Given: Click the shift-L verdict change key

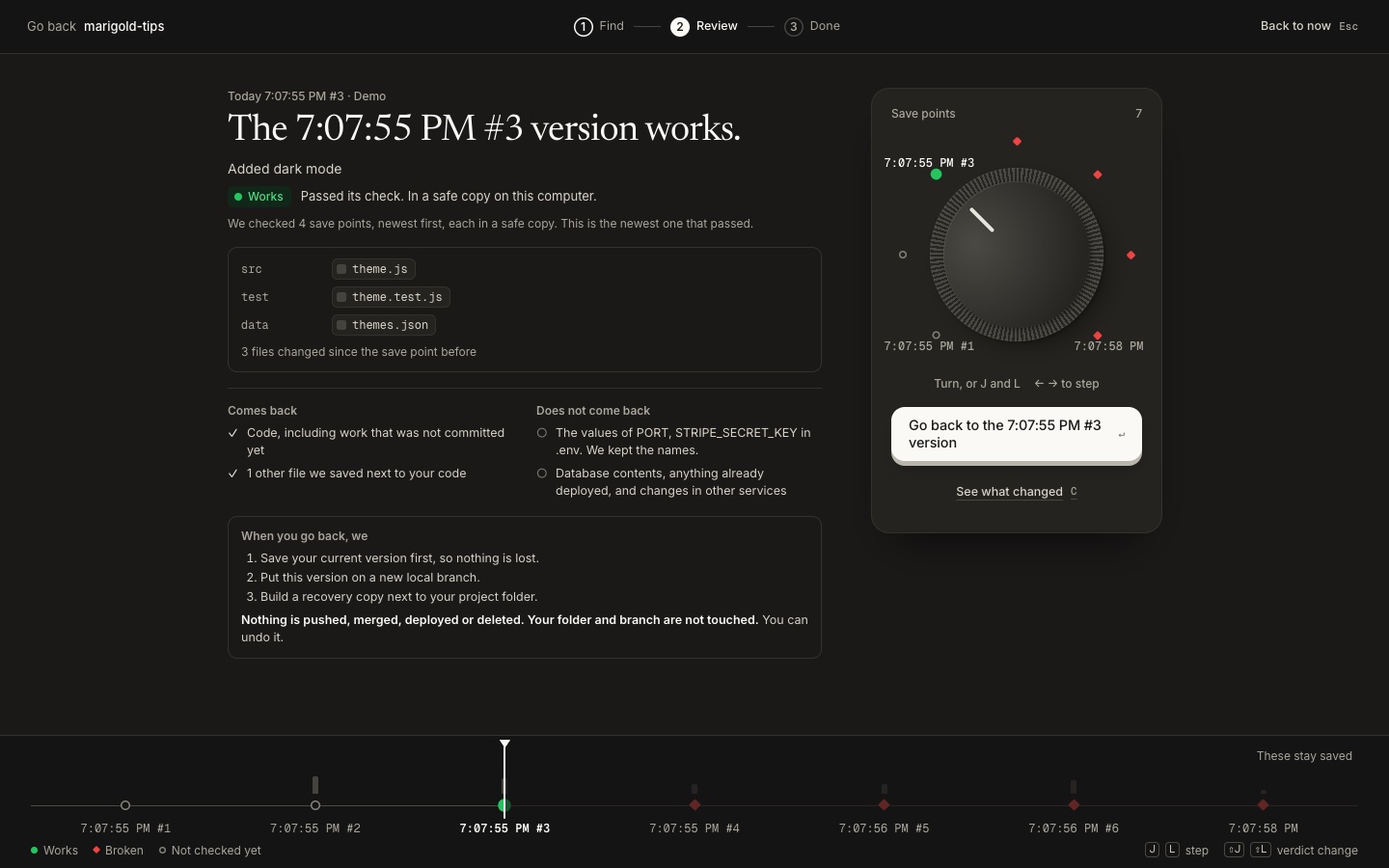Looking at the screenshot, I should click(1260, 850).
